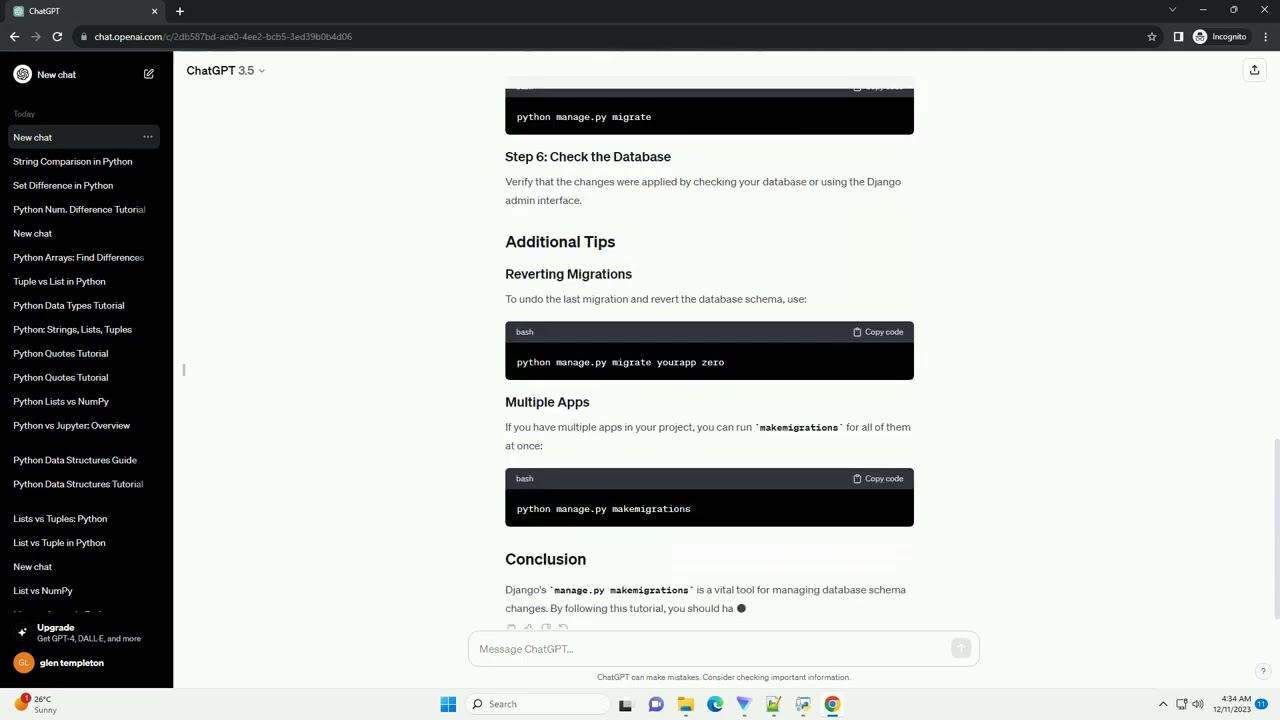Copy the migrate yourapp zero code
The image size is (1280, 720).
click(x=878, y=332)
